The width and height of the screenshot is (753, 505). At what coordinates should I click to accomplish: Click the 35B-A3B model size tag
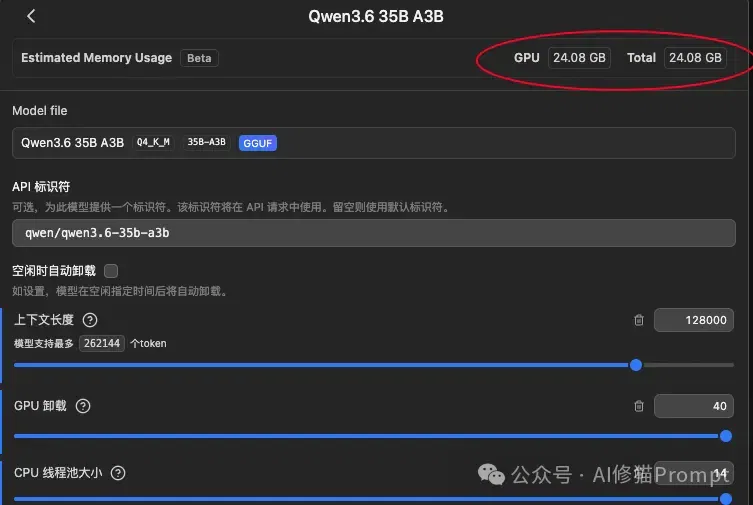coord(206,142)
